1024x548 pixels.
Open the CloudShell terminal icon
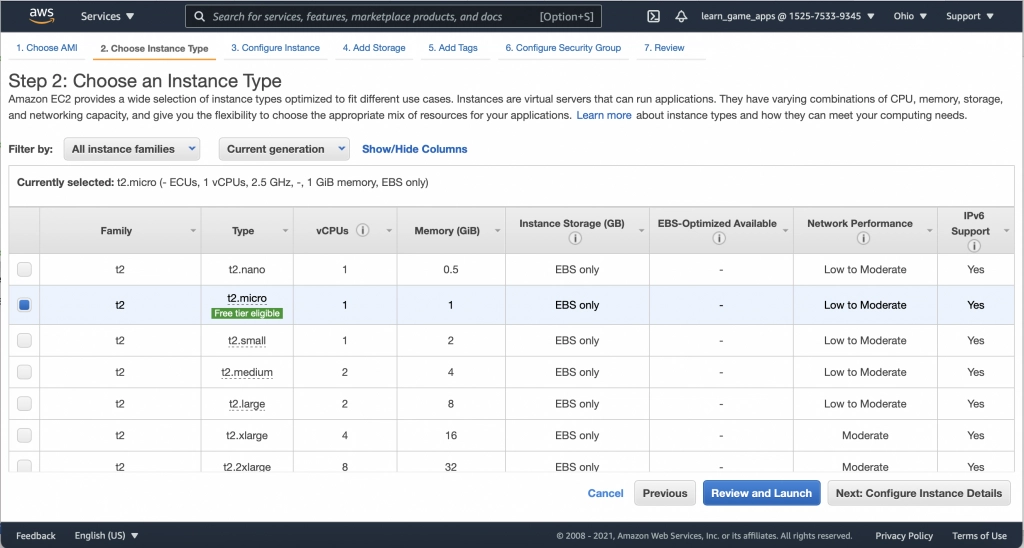[653, 16]
